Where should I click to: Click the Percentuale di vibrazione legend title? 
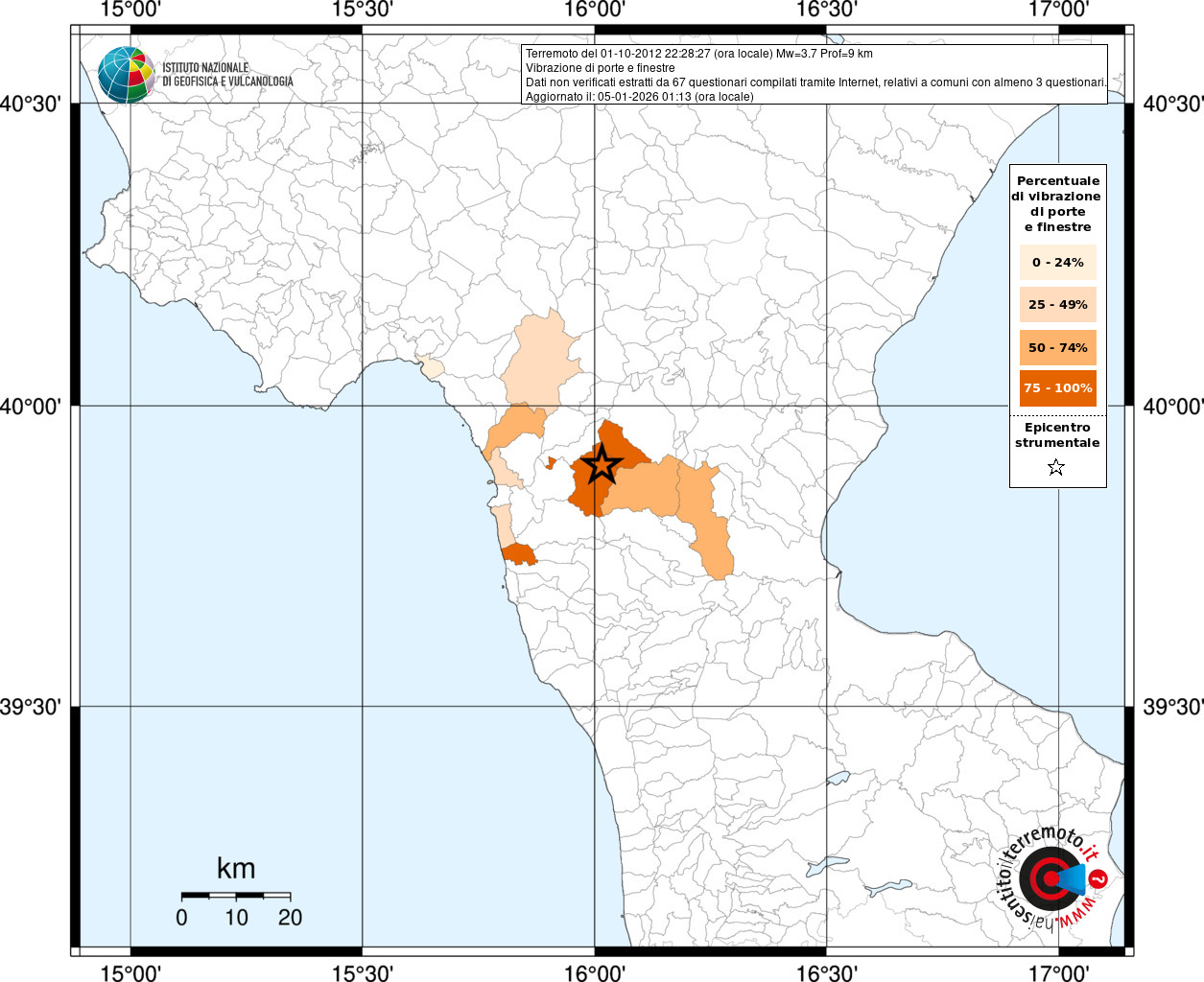click(1058, 203)
